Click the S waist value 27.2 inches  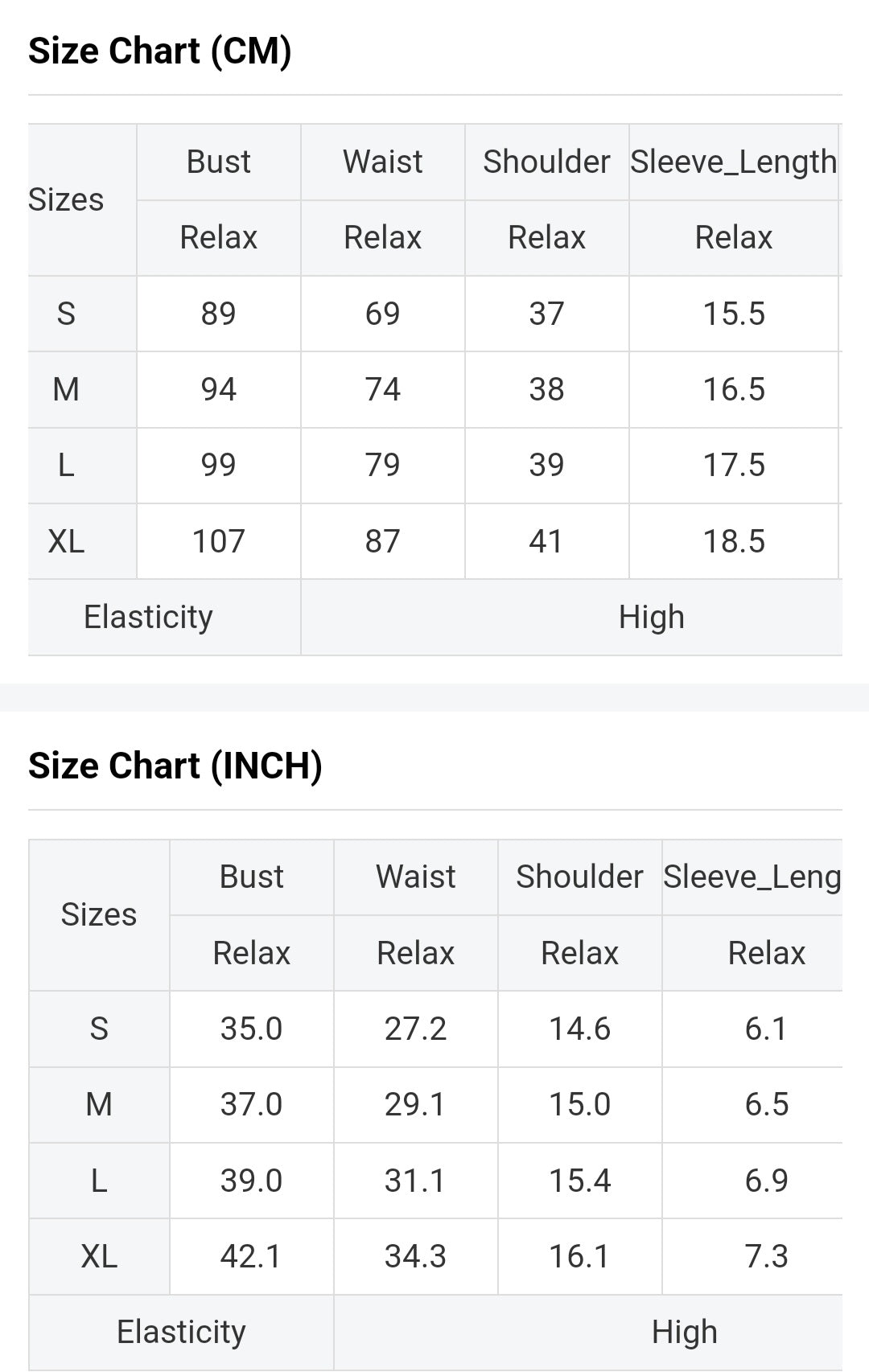click(x=415, y=1029)
